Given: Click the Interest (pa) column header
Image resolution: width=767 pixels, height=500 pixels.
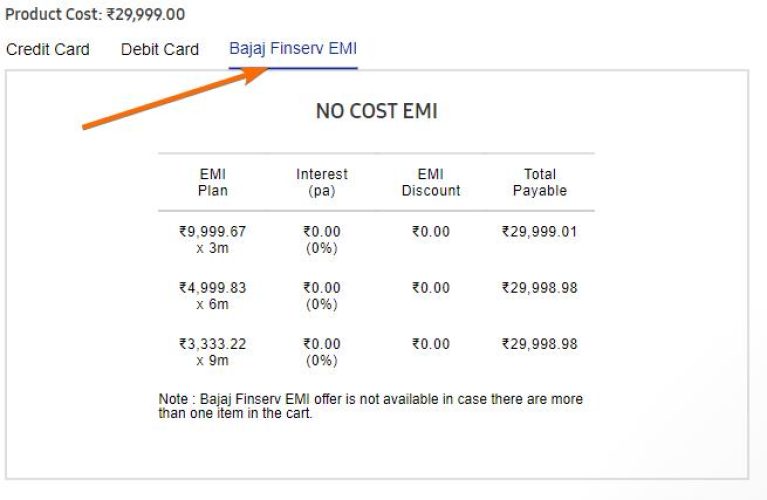Looking at the screenshot, I should 322,182.
